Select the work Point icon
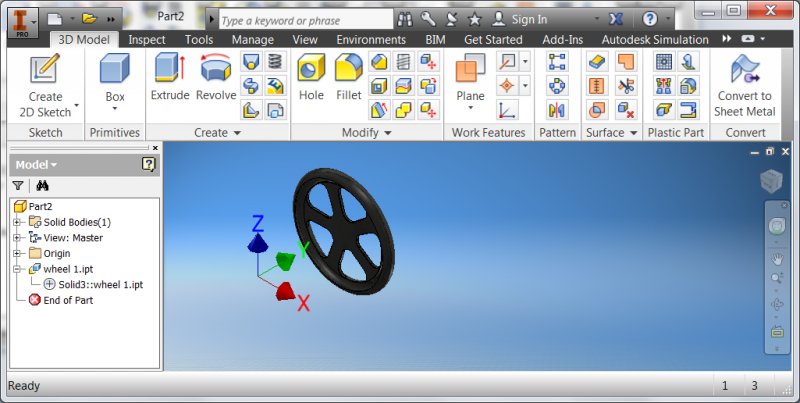Screen dimensions: 800x403 508,86
